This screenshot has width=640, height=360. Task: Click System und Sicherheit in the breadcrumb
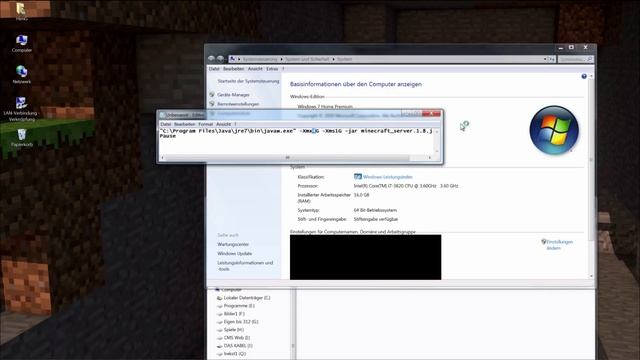tap(307, 59)
